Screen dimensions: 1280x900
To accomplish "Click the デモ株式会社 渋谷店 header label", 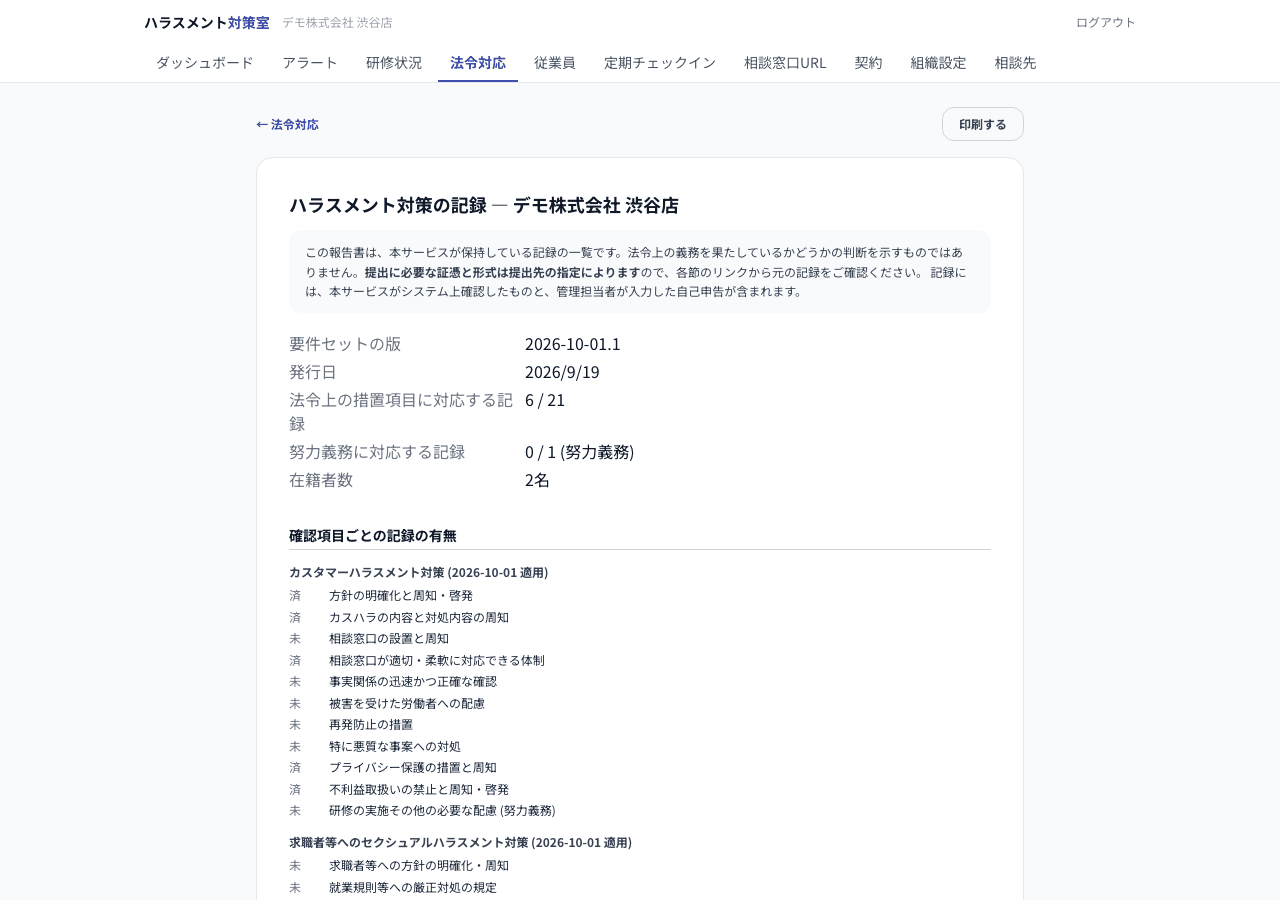I will click(337, 22).
